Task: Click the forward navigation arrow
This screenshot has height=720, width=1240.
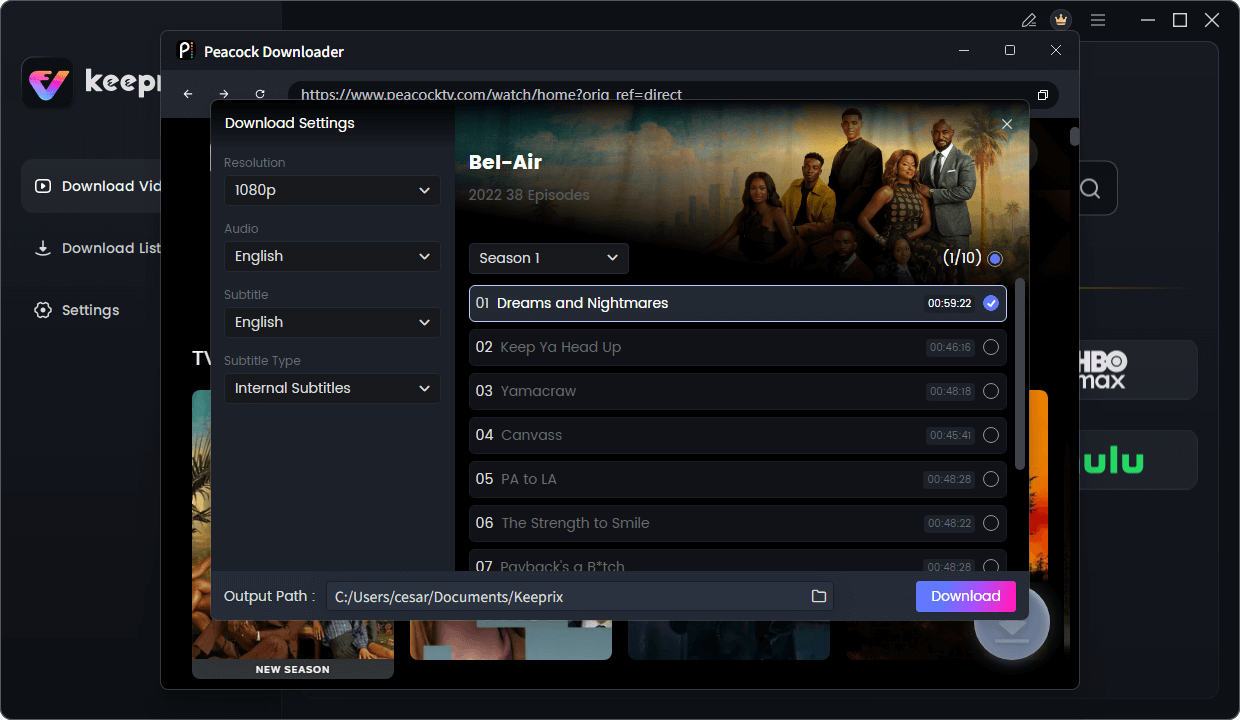Action: [x=223, y=93]
